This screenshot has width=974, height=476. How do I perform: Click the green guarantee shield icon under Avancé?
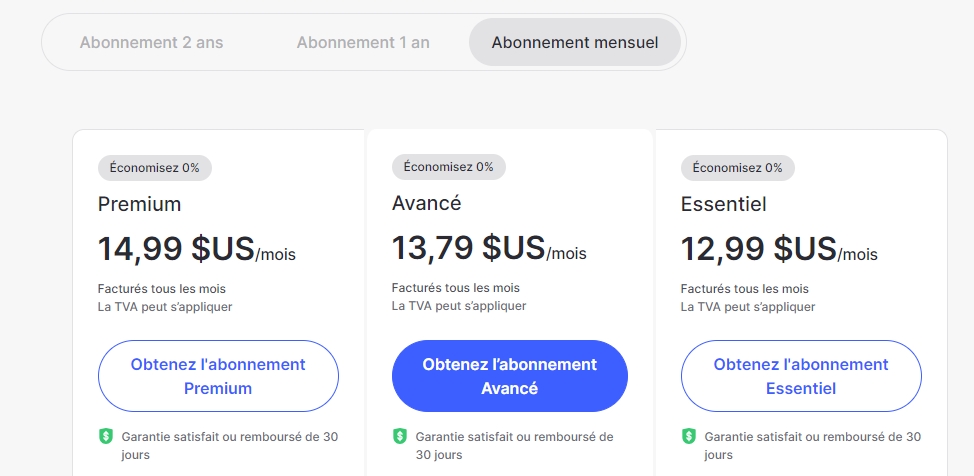click(399, 436)
